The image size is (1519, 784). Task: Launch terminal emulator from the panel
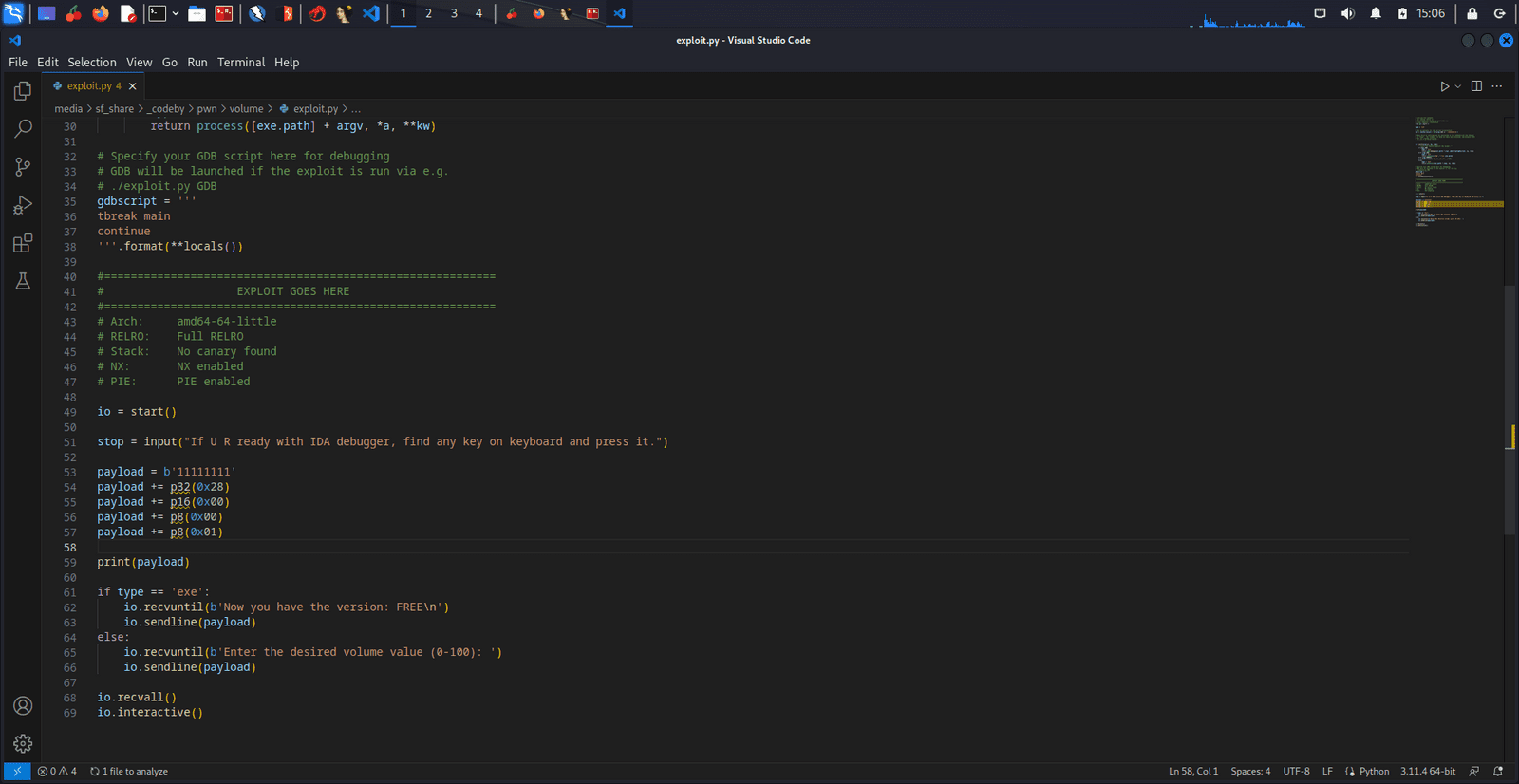click(x=158, y=13)
